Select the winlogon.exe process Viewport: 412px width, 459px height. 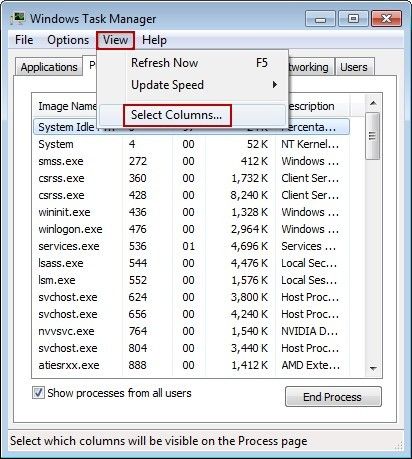point(191,229)
